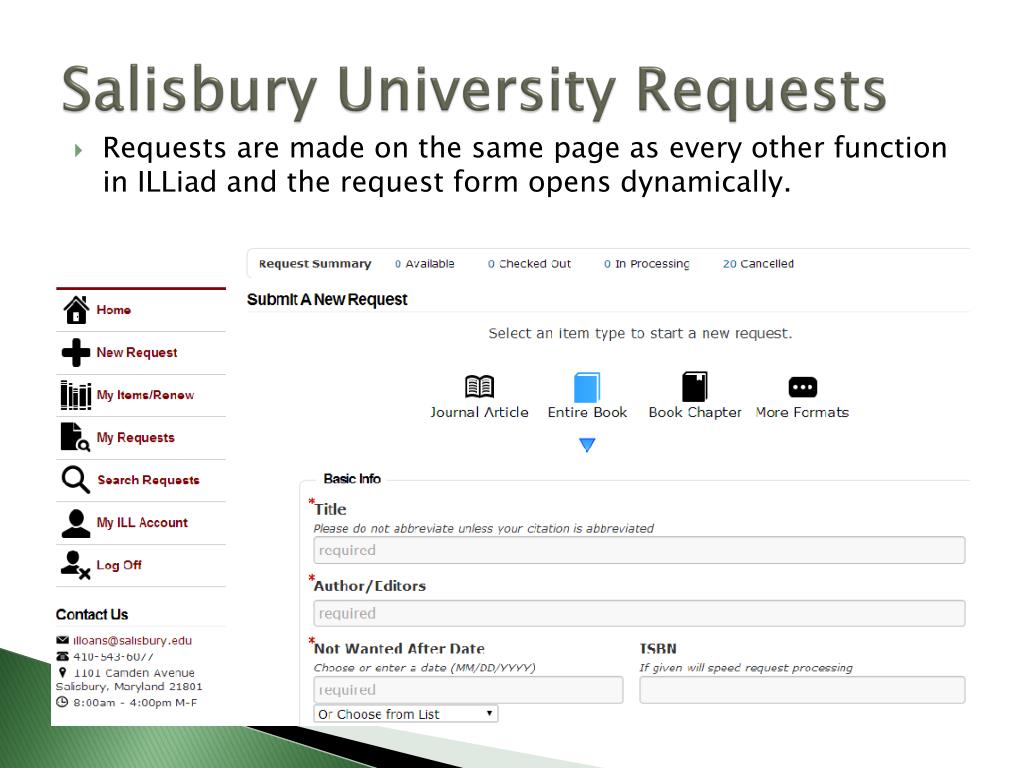Screen dimensions: 1024x768
Task: Click the Book Chapter label
Action: [695, 413]
